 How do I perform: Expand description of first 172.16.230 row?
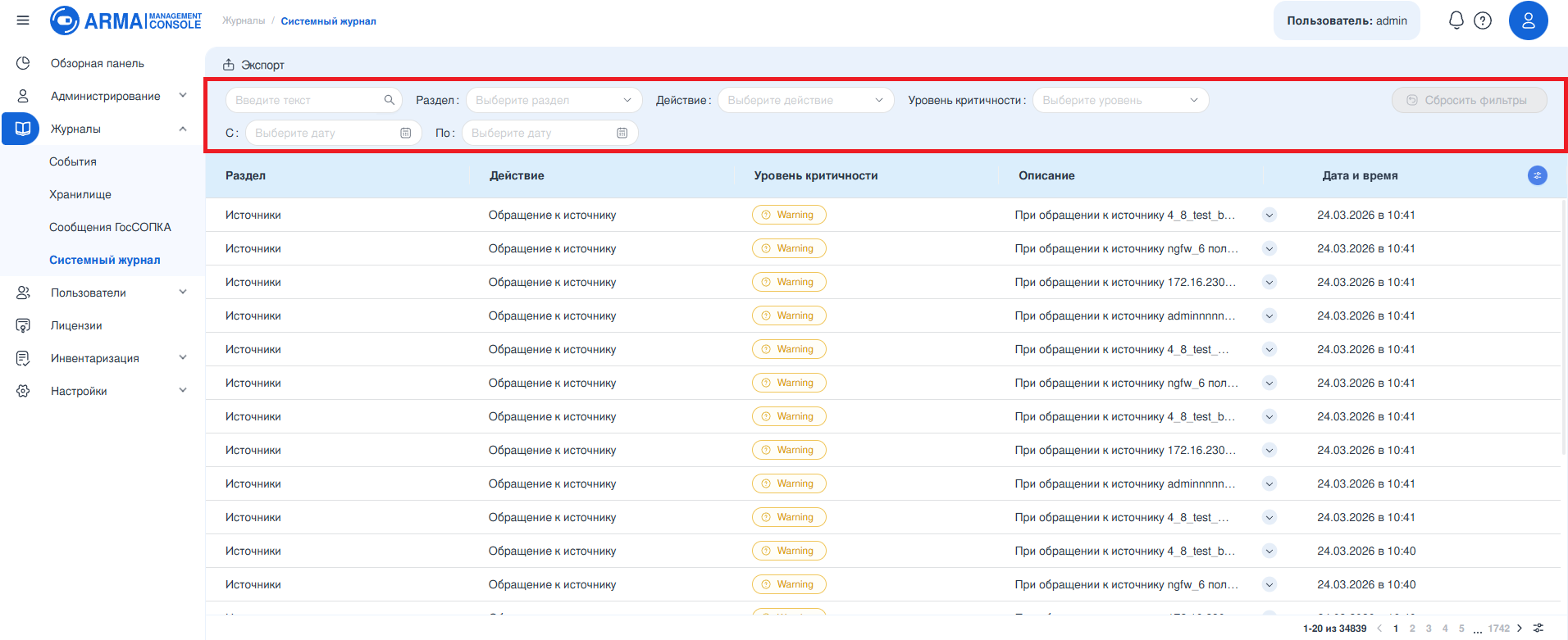[x=1269, y=282]
